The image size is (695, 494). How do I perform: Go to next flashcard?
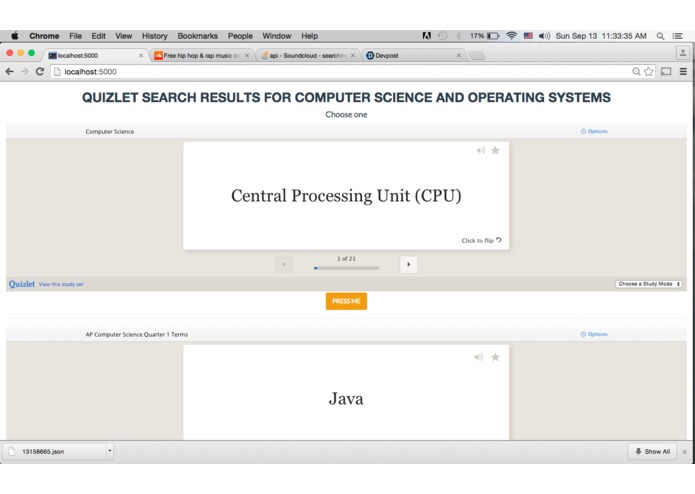(408, 265)
